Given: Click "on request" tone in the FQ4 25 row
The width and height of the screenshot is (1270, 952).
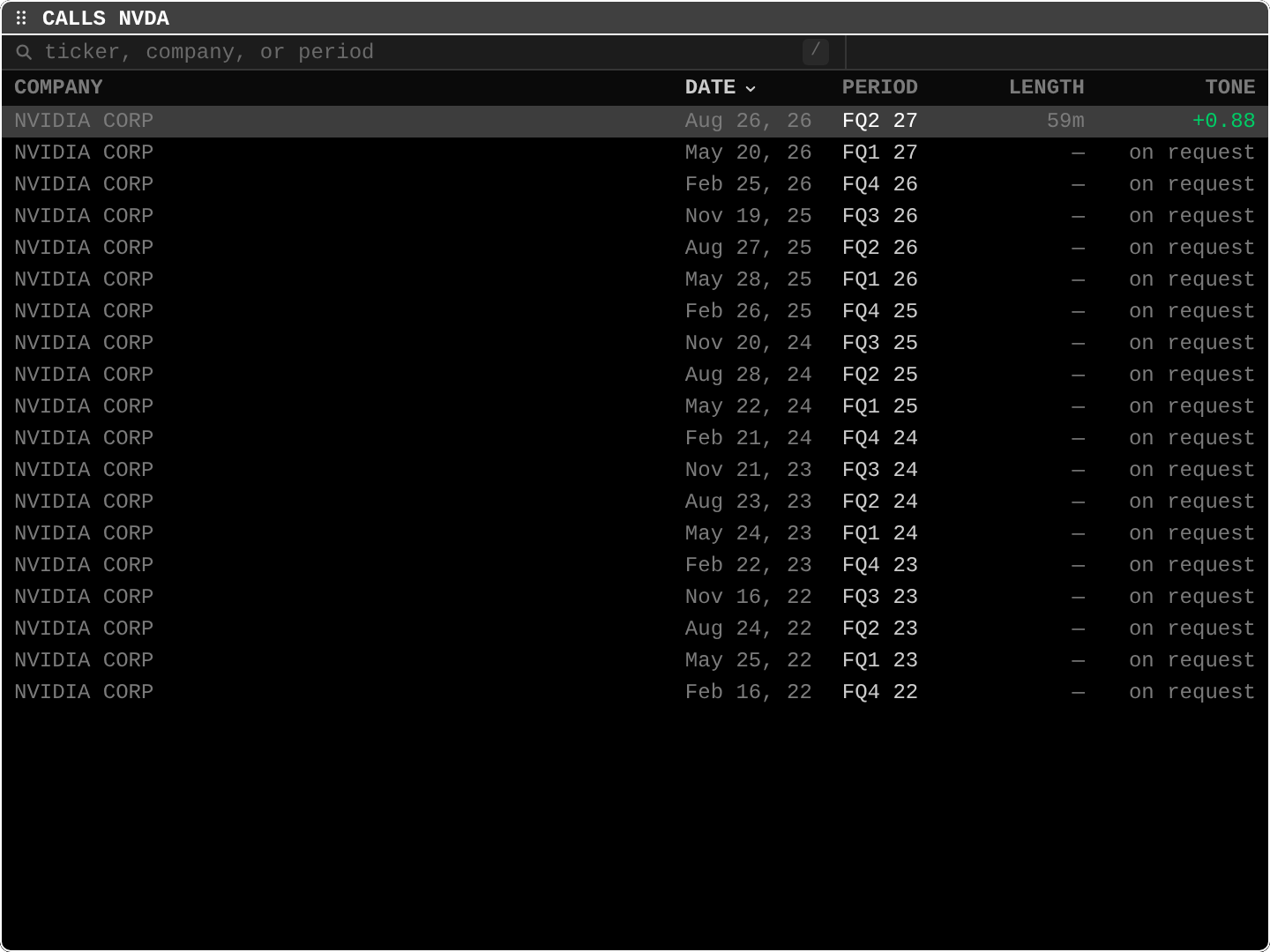Looking at the screenshot, I should point(1192,311).
